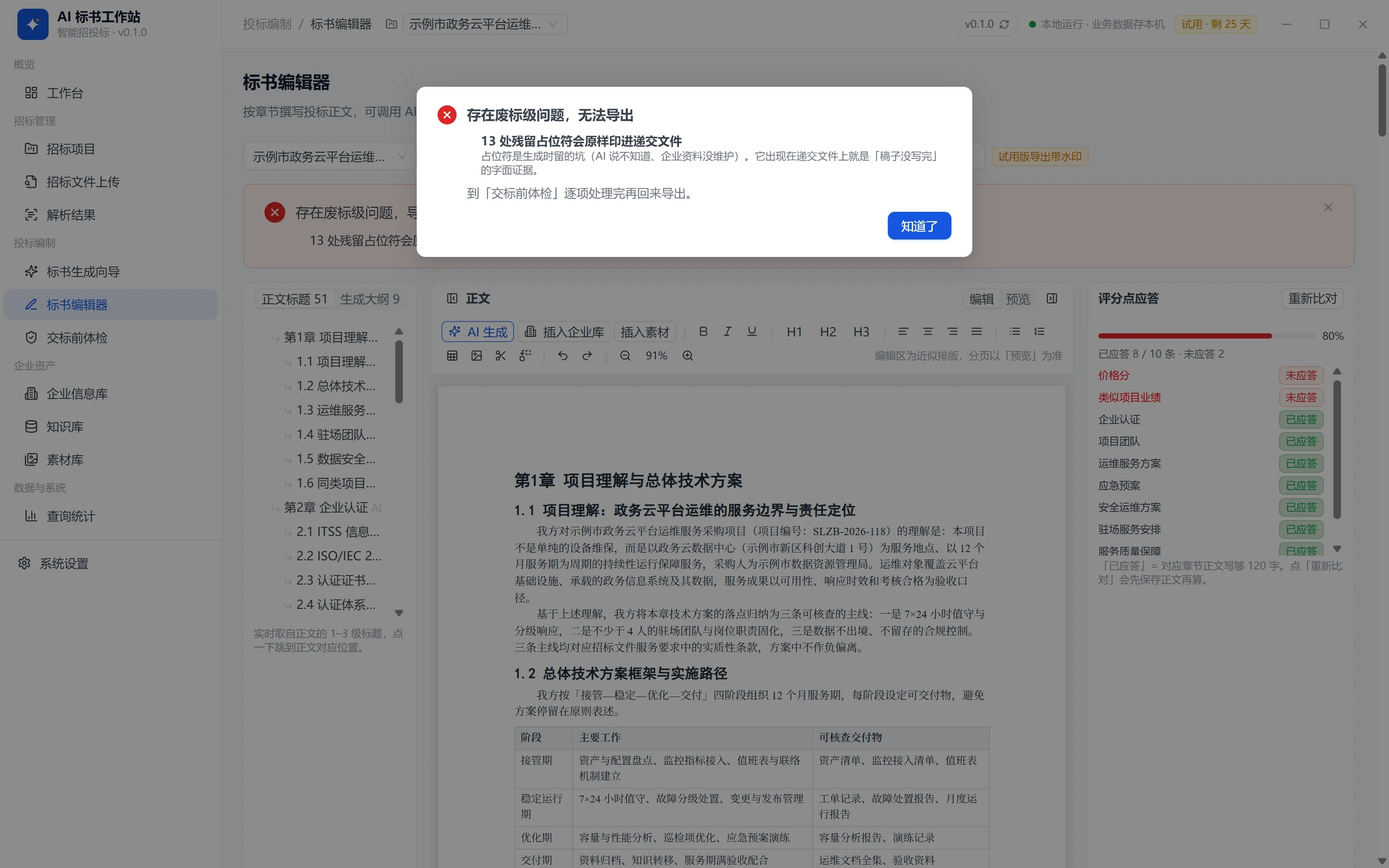
Task: Switch to 编辑 mode
Action: pos(981,299)
